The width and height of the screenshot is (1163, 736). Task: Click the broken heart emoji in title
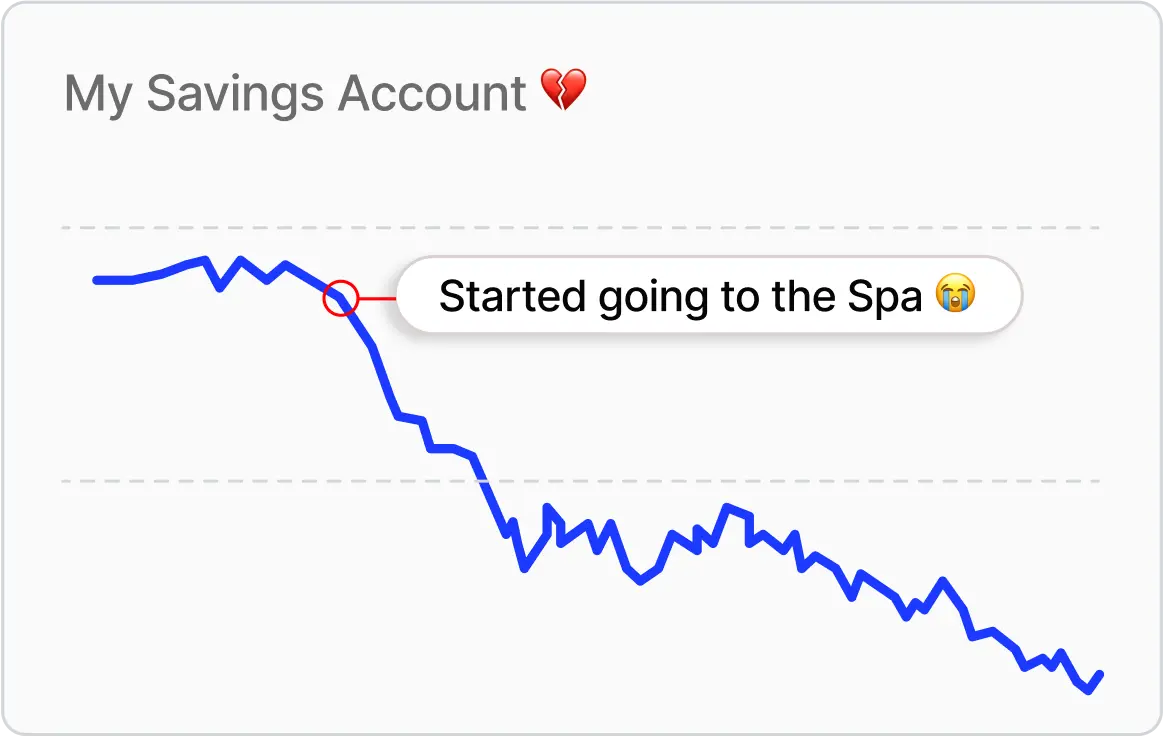(x=563, y=91)
